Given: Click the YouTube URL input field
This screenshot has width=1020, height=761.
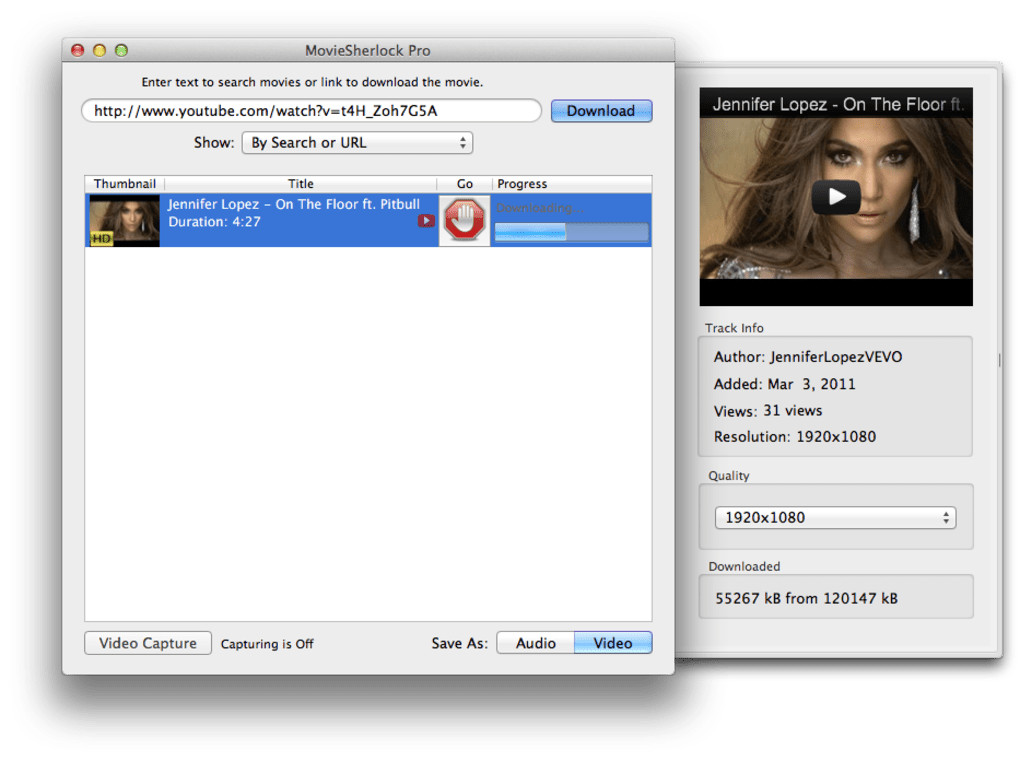Looking at the screenshot, I should pyautogui.click(x=311, y=111).
